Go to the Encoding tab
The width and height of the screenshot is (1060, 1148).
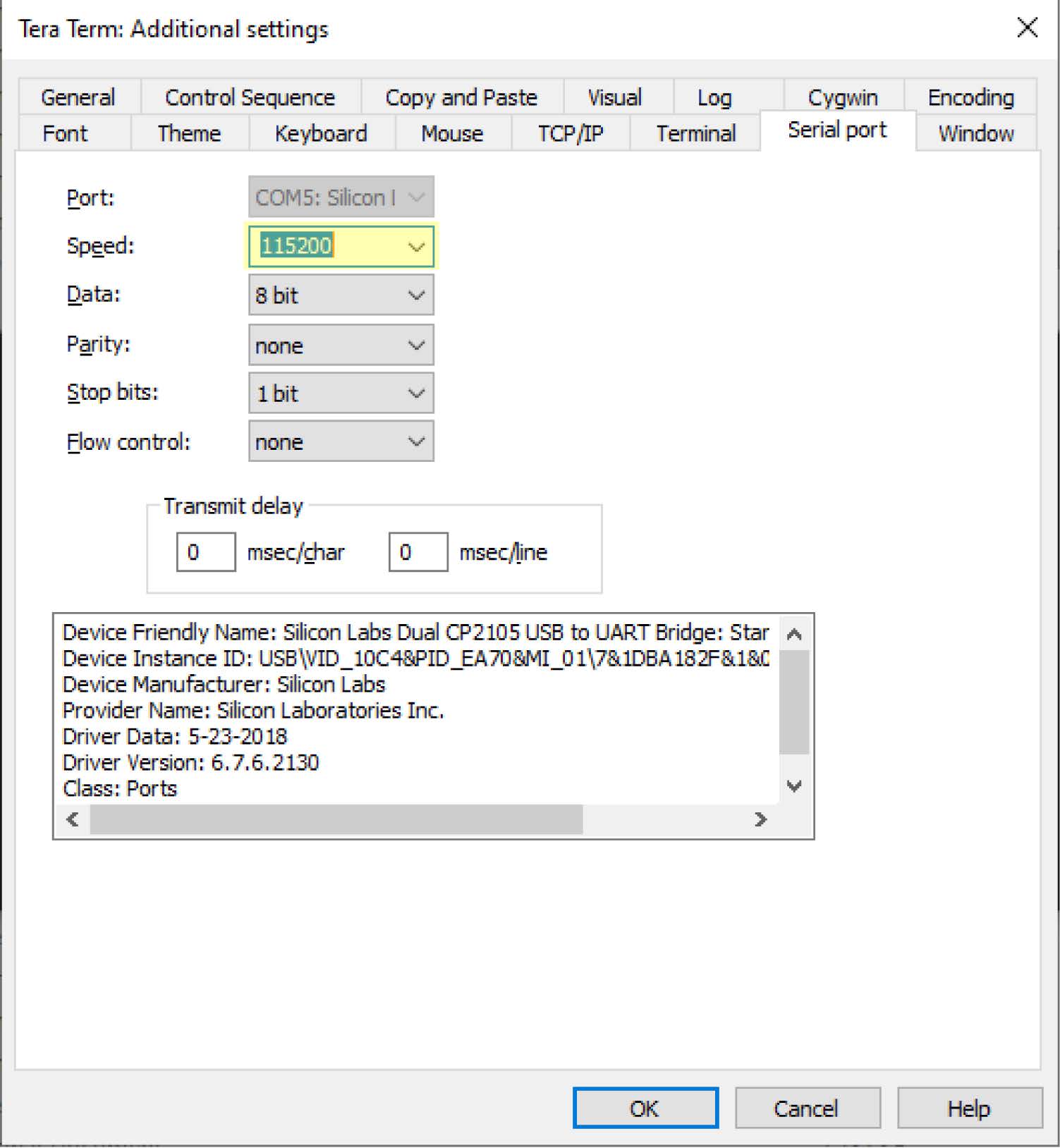click(x=970, y=97)
